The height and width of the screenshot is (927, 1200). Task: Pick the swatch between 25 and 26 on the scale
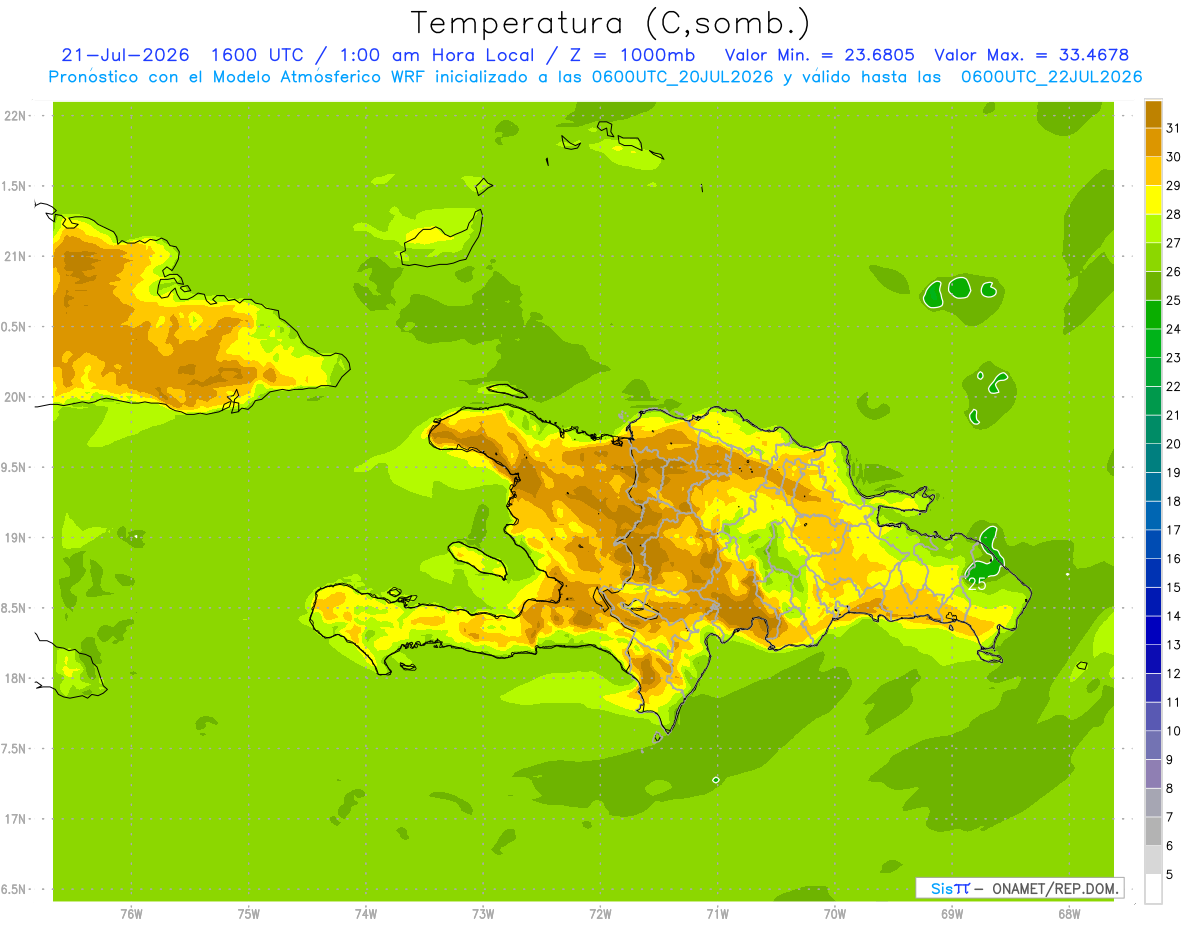click(x=1153, y=286)
